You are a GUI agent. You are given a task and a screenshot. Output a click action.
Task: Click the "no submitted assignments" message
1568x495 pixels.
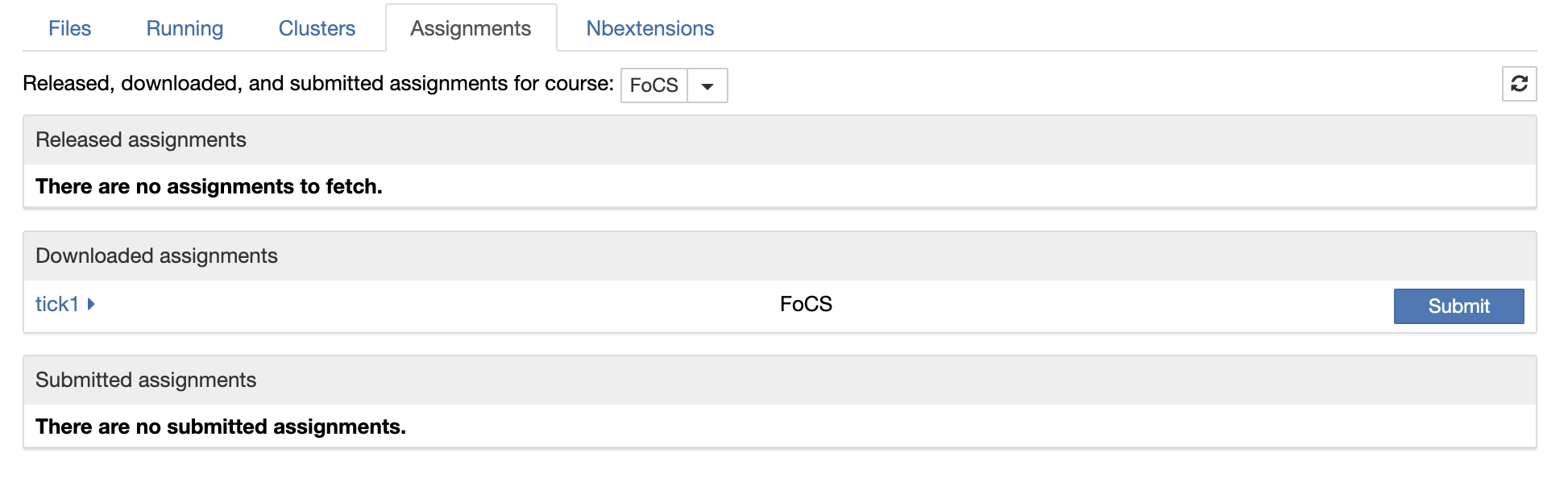[220, 426]
